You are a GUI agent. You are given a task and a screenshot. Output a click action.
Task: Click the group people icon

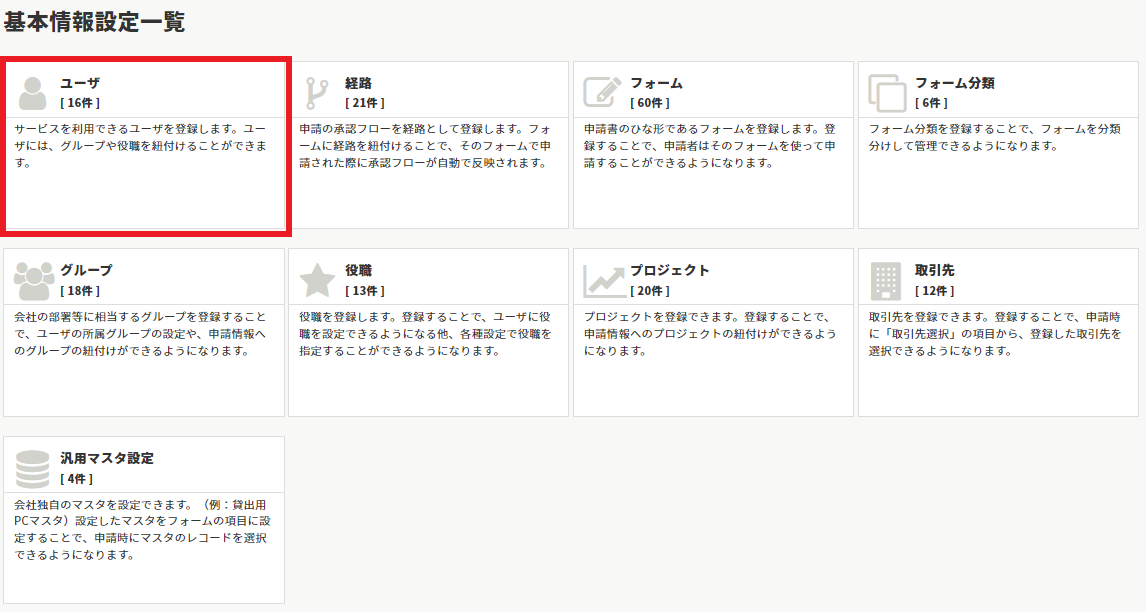pyautogui.click(x=33, y=280)
